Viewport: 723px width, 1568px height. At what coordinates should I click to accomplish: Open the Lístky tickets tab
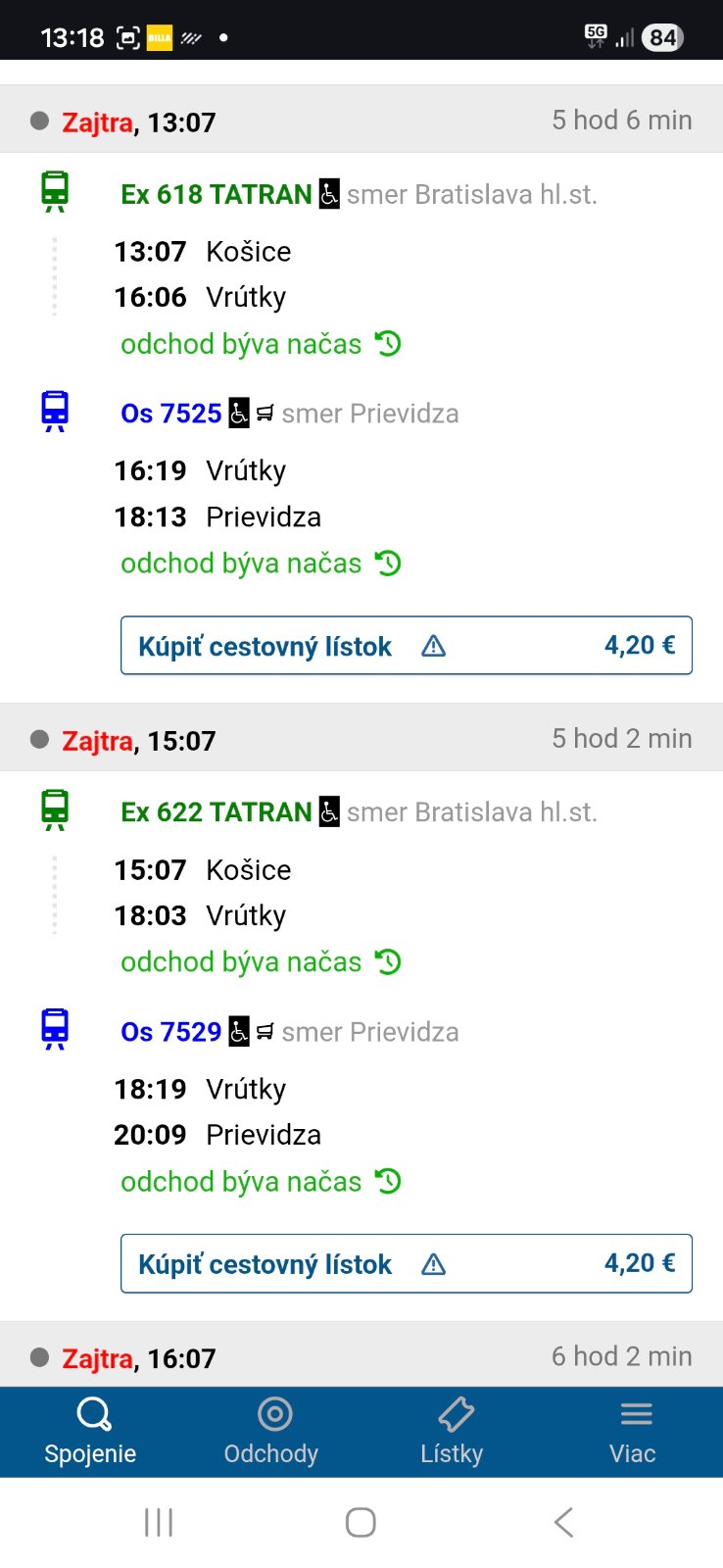452,1431
